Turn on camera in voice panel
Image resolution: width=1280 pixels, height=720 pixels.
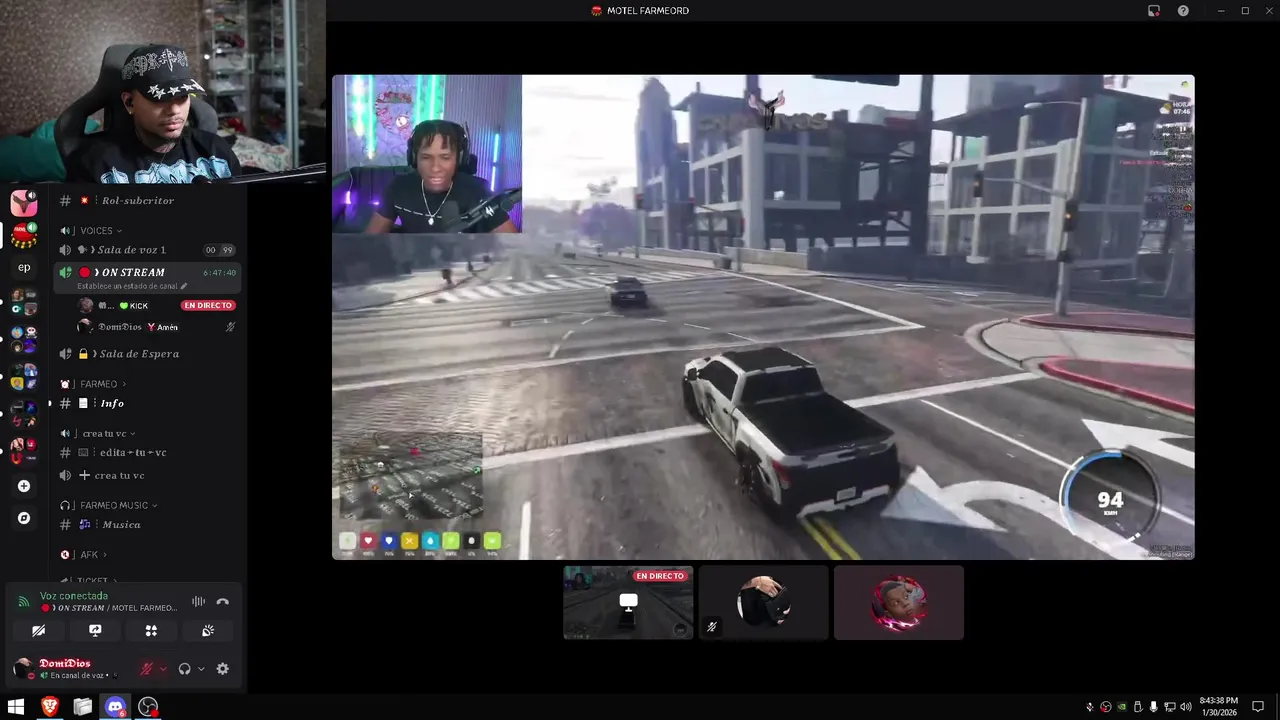pyautogui.click(x=38, y=631)
